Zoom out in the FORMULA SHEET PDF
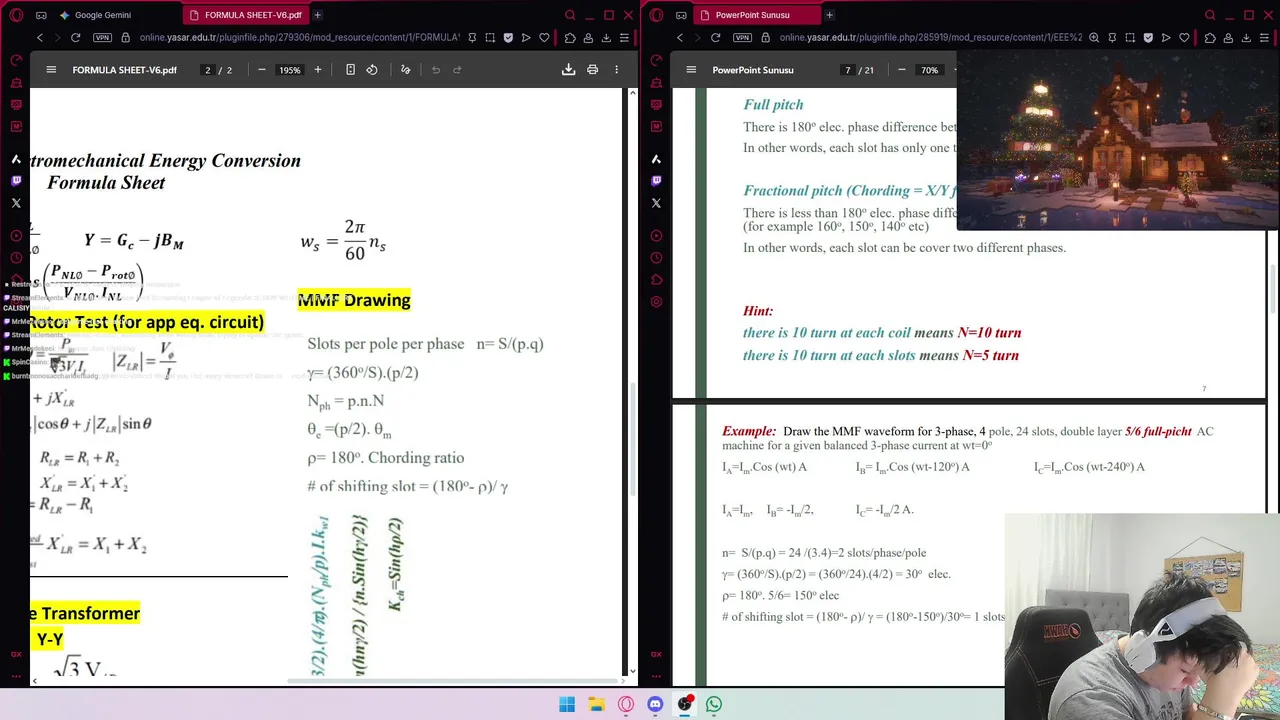1280x720 pixels. click(262, 70)
